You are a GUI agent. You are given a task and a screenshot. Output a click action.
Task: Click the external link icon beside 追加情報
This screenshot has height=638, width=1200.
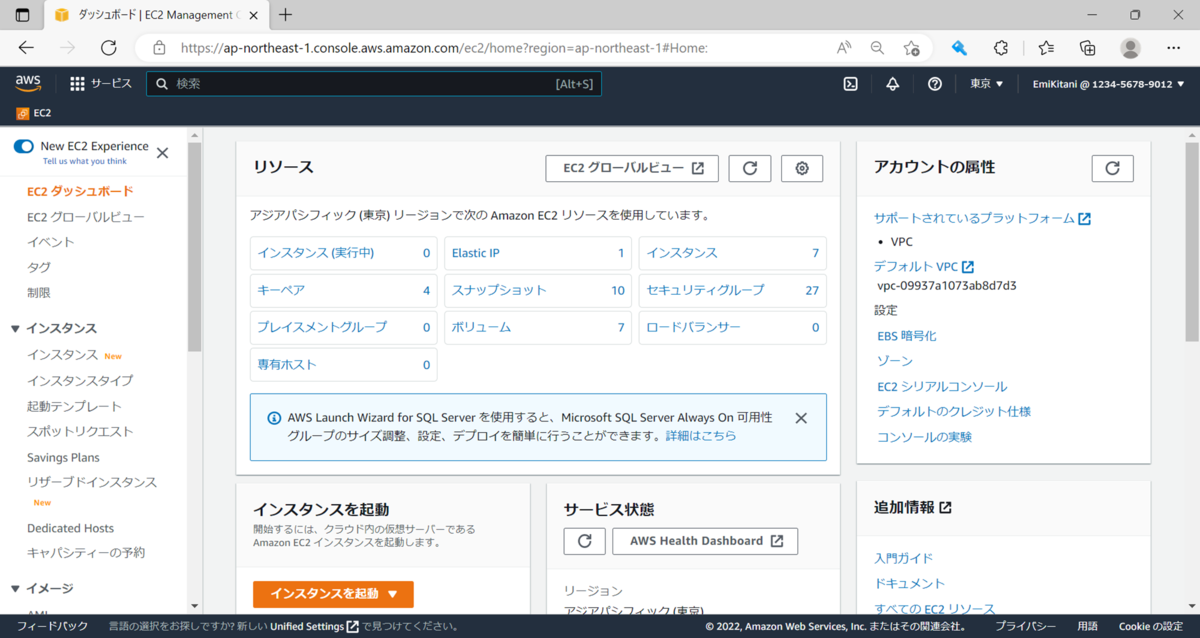(x=946, y=508)
